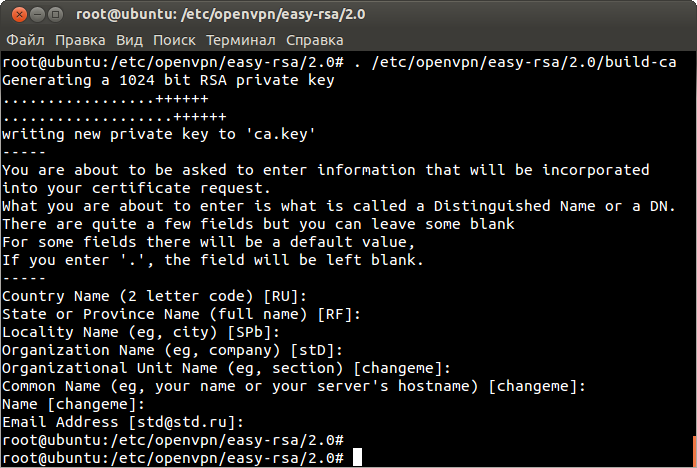Click the Common Name hostname prompt line
This screenshot has width=697, height=468.
tap(294, 386)
